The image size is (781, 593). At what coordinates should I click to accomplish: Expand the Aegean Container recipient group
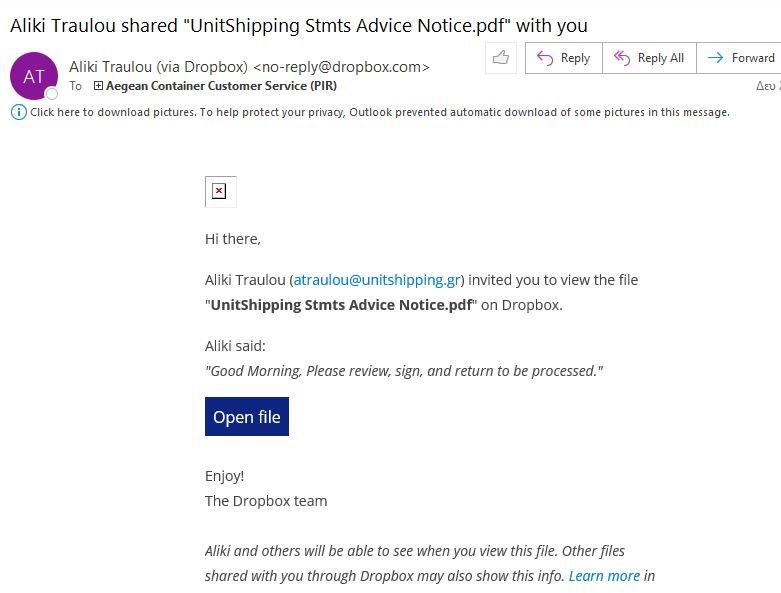coord(98,86)
